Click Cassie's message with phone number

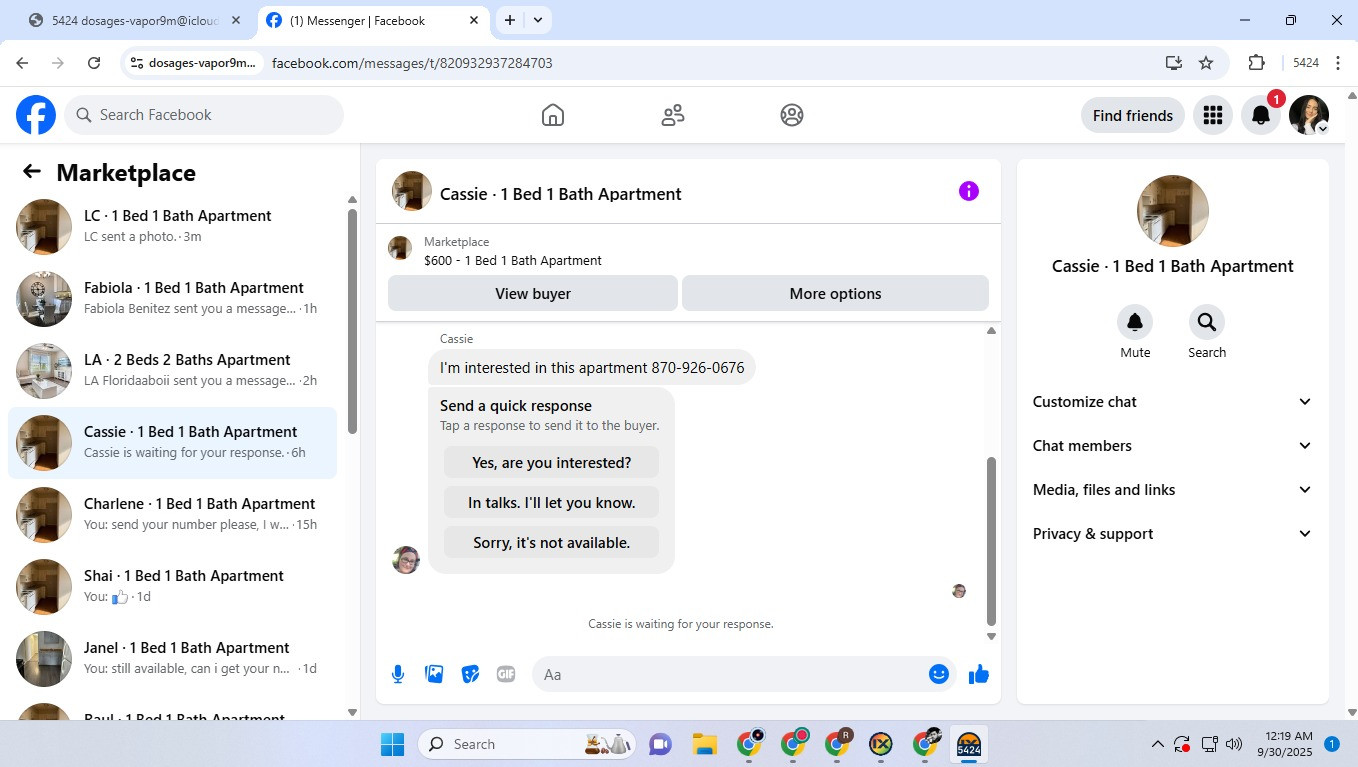pyautogui.click(x=592, y=368)
